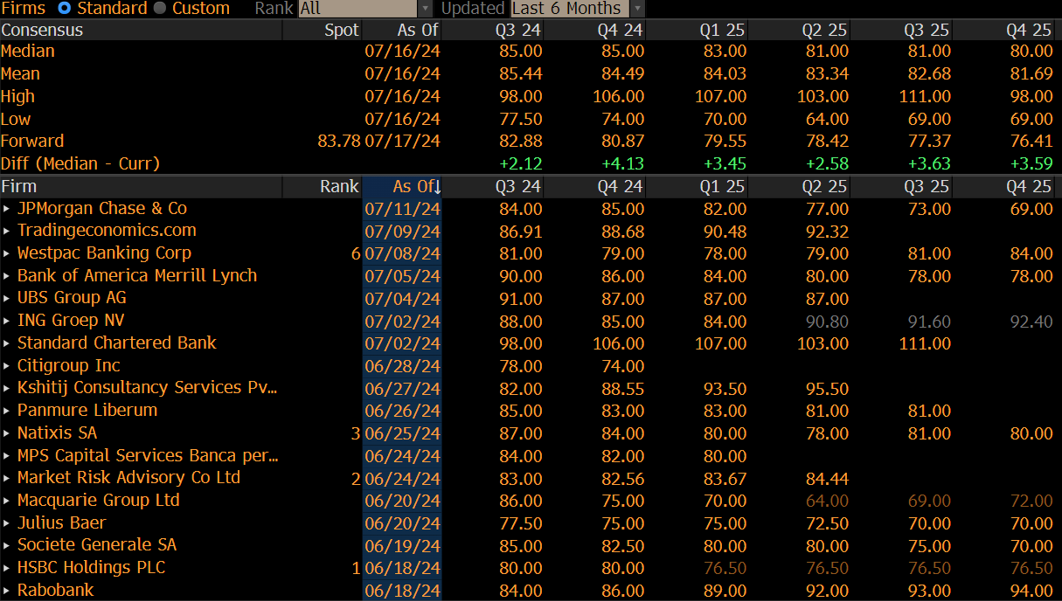This screenshot has width=1062, height=601.
Task: Expand the Kshitij Consultancy Services row
Action: tap(6, 388)
